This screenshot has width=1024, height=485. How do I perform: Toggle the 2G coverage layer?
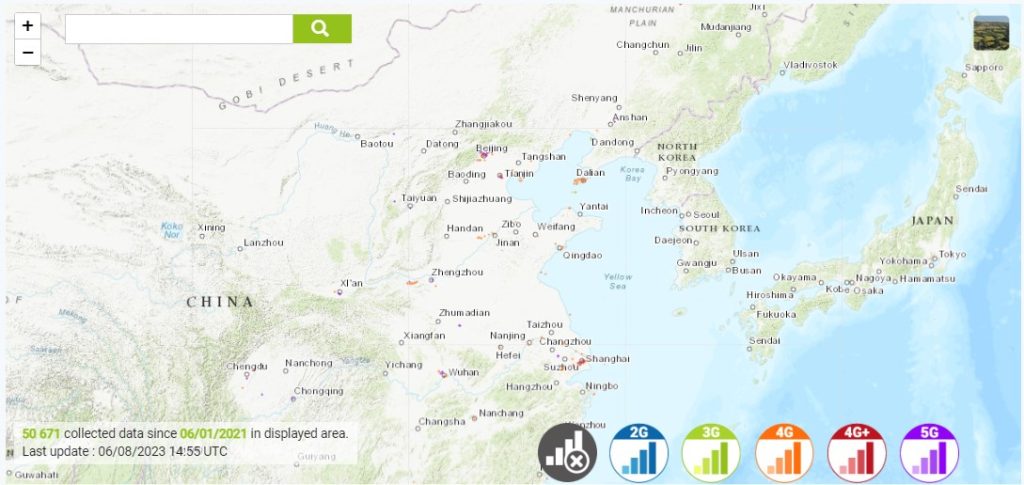[639, 452]
